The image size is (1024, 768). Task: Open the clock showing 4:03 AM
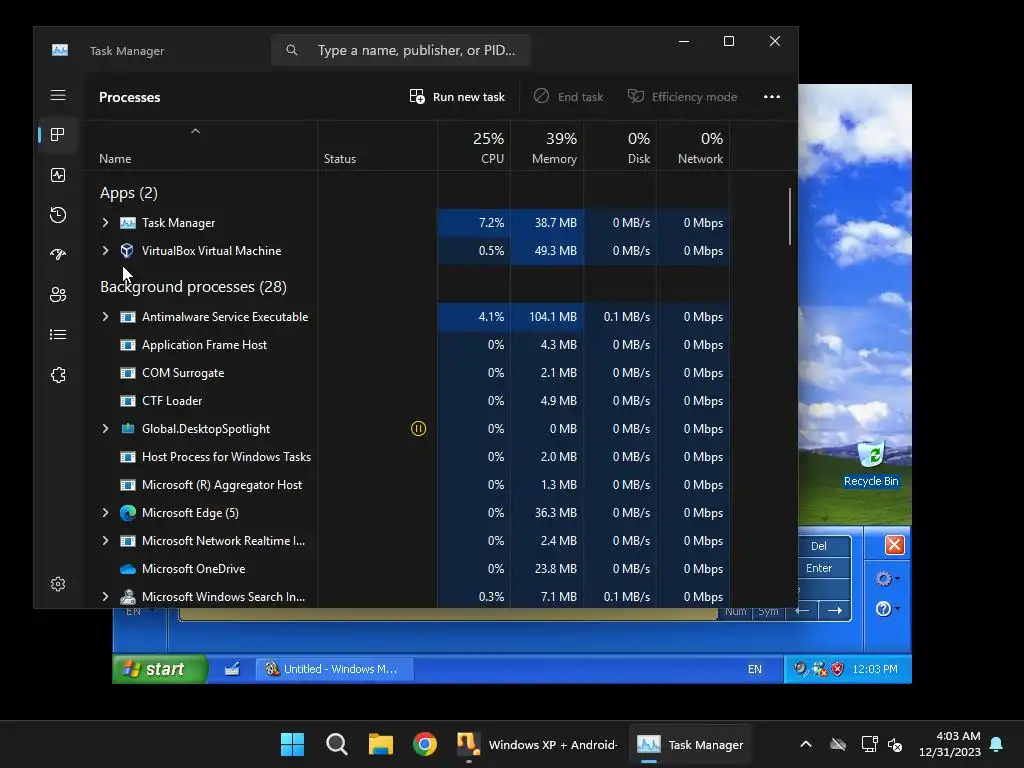click(949, 744)
